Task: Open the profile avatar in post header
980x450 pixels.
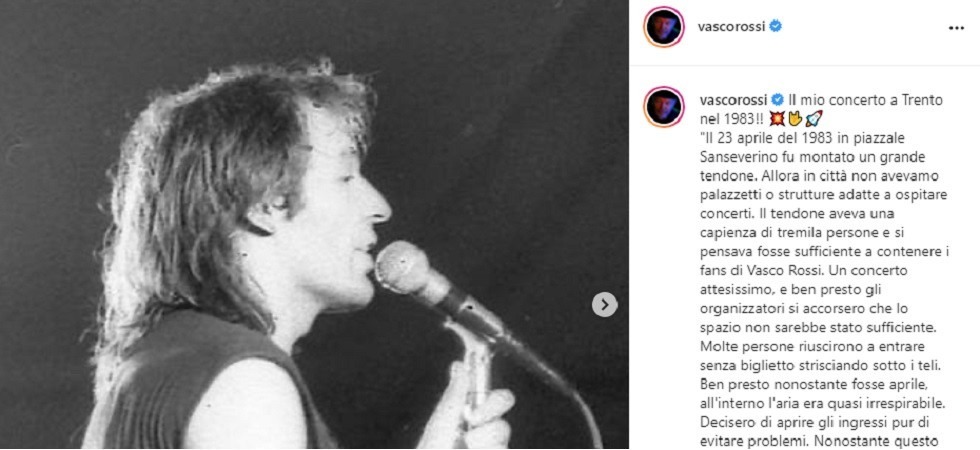Action: click(664, 27)
